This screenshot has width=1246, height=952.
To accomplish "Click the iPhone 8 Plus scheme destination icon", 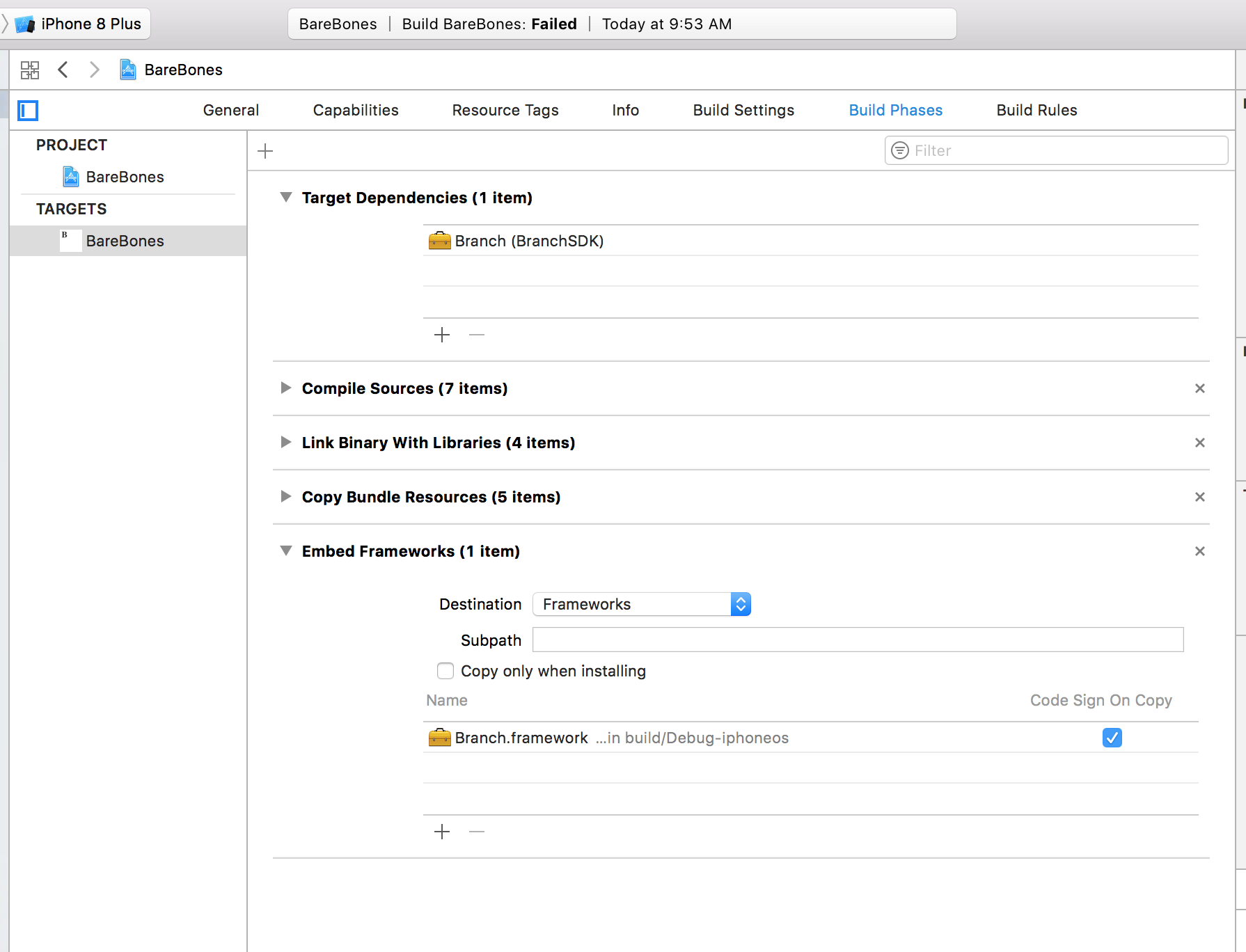I will point(25,24).
